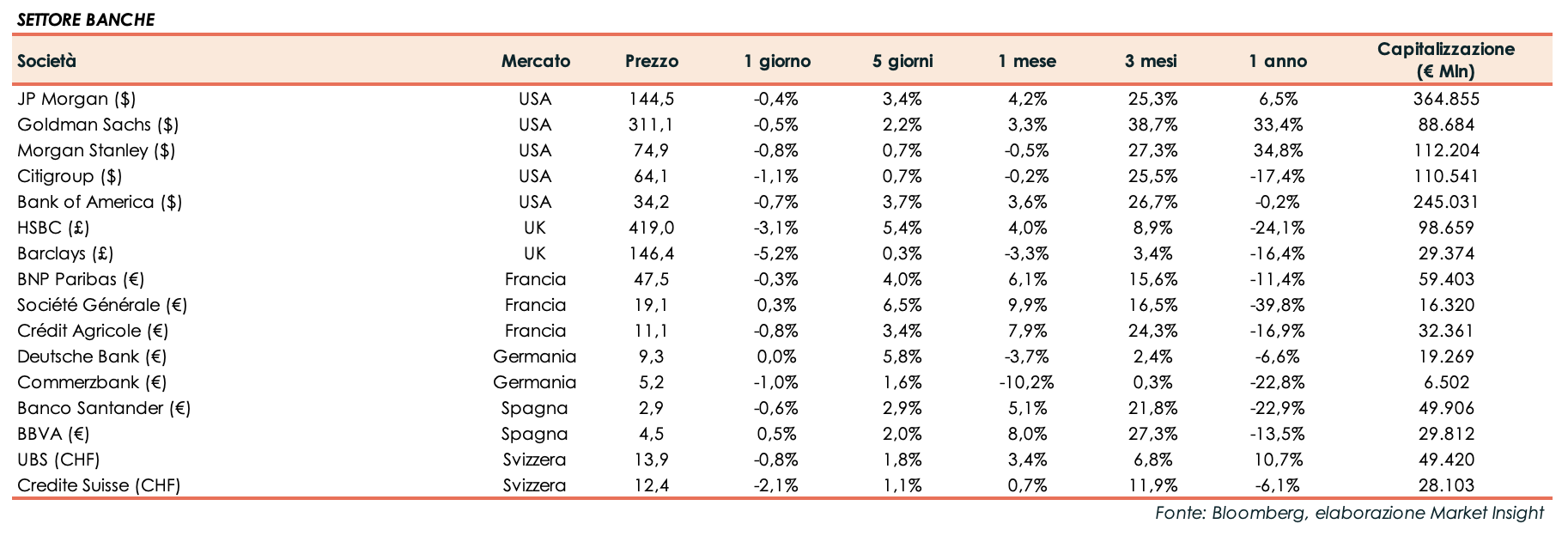The height and width of the screenshot is (536, 1568).
Task: Select the 5 giorni column header
Action: pos(902,61)
